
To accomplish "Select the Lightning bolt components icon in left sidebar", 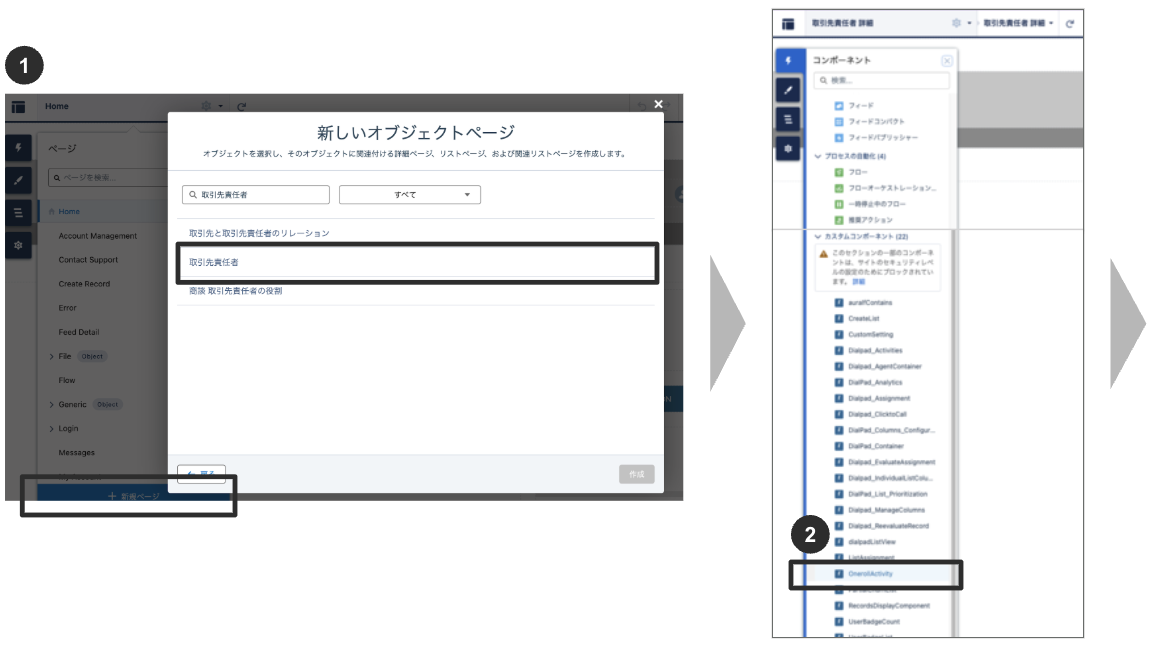I will (789, 60).
